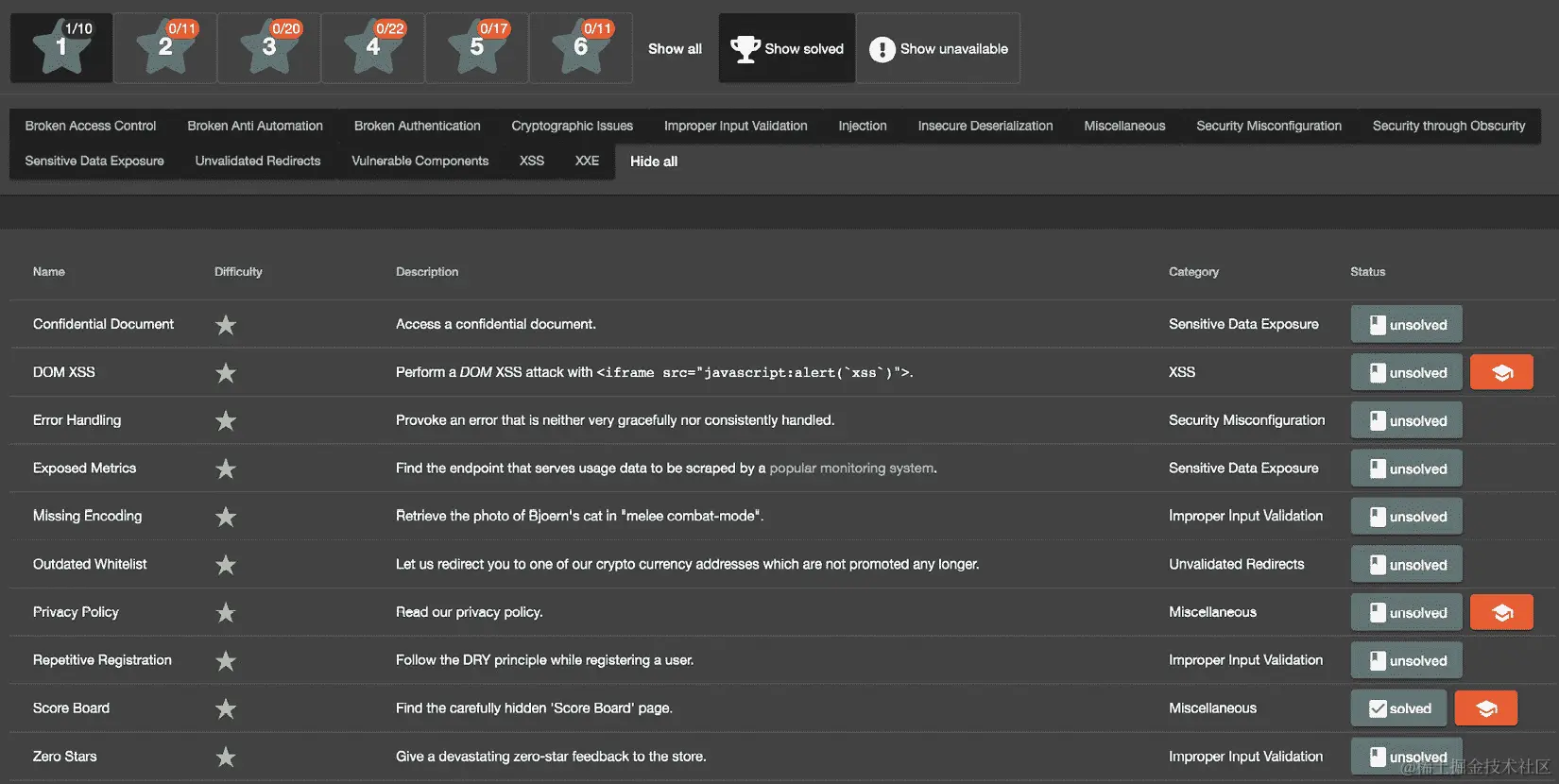
Task: Click the Name column header
Action: pyautogui.click(x=49, y=271)
